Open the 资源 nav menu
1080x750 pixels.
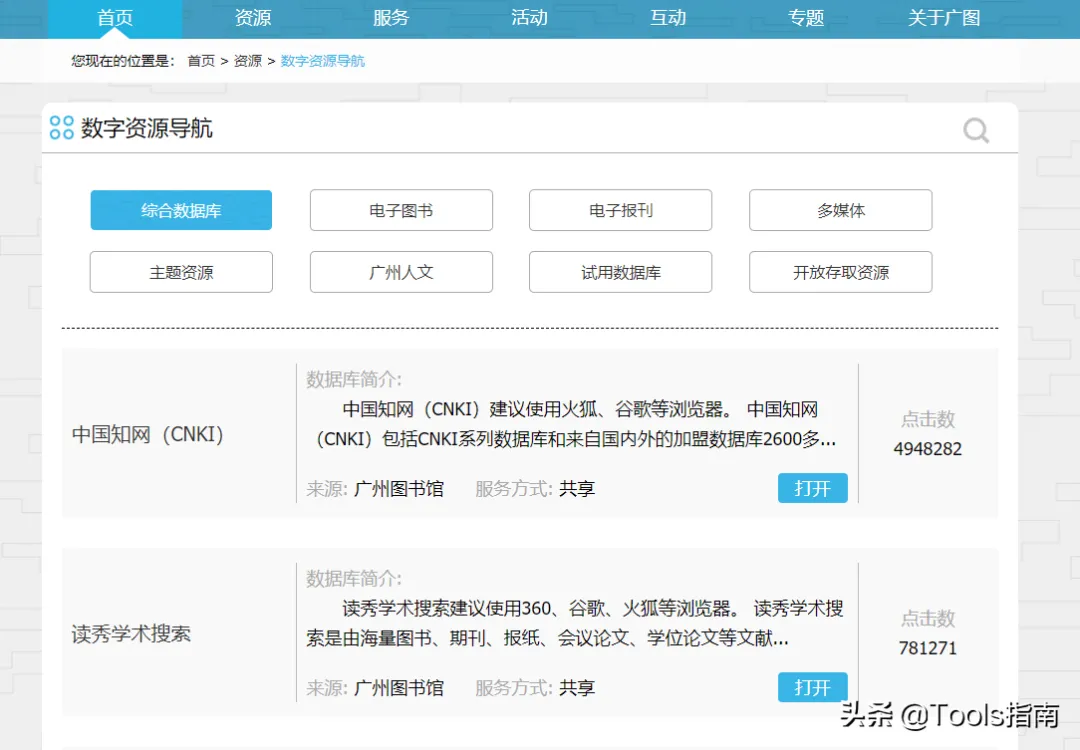(x=253, y=18)
